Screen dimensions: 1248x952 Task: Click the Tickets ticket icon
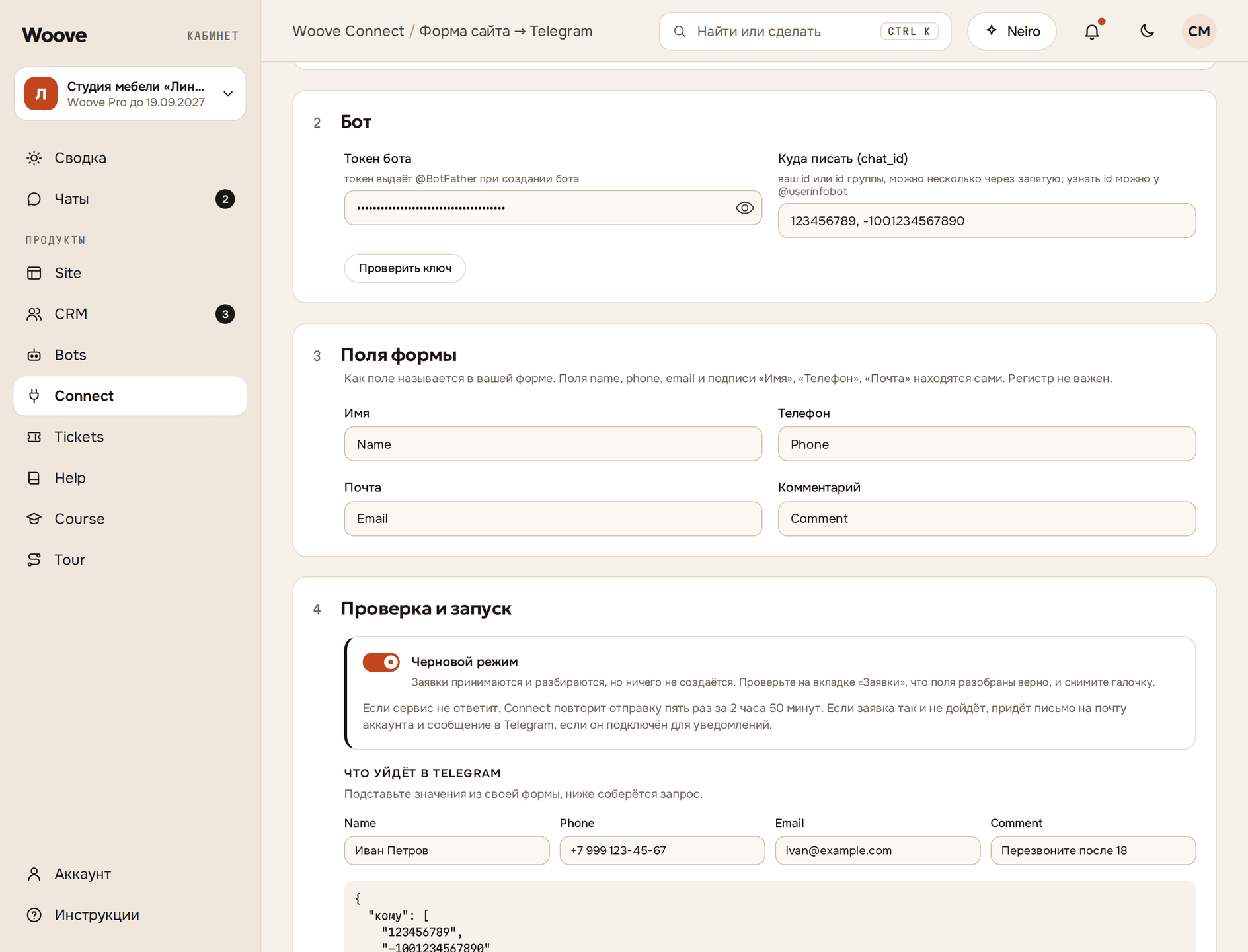click(x=34, y=437)
